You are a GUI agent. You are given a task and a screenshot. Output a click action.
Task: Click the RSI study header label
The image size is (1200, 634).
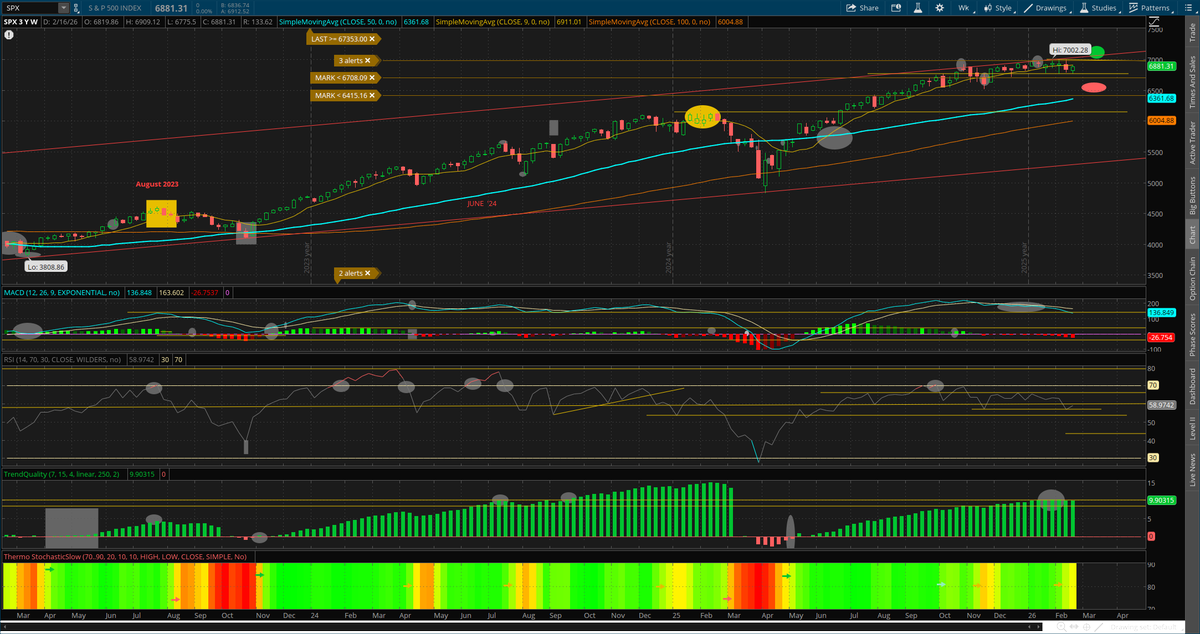tap(63, 358)
